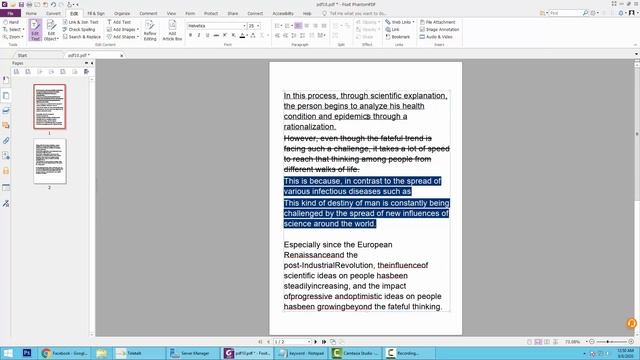Apply superscript formatting

click(x=224, y=36)
